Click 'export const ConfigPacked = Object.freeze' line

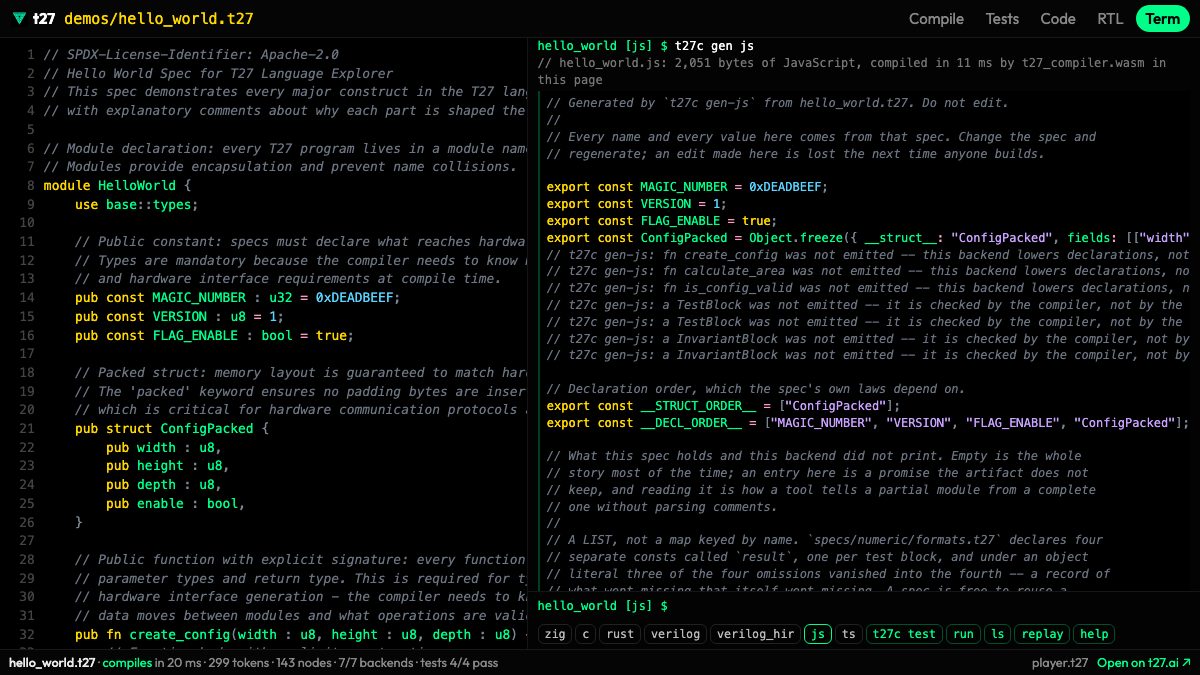coord(868,238)
